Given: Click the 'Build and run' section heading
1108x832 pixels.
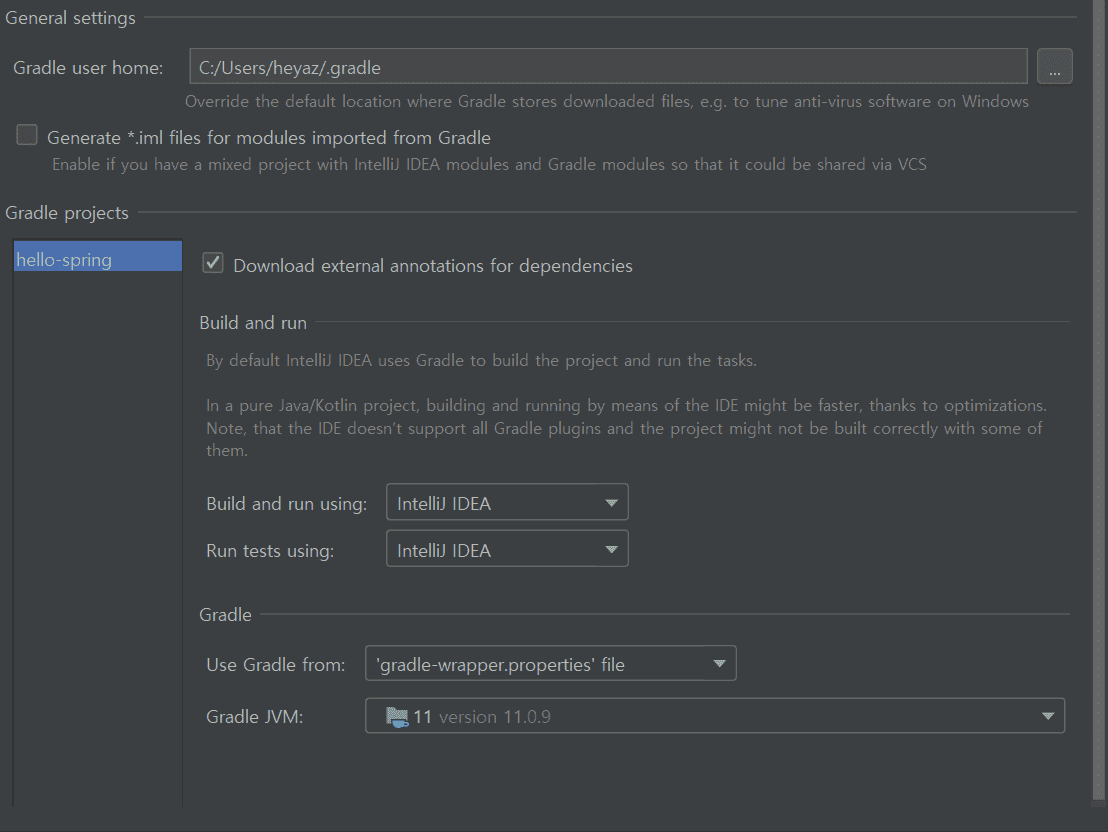Looking at the screenshot, I should click(253, 322).
